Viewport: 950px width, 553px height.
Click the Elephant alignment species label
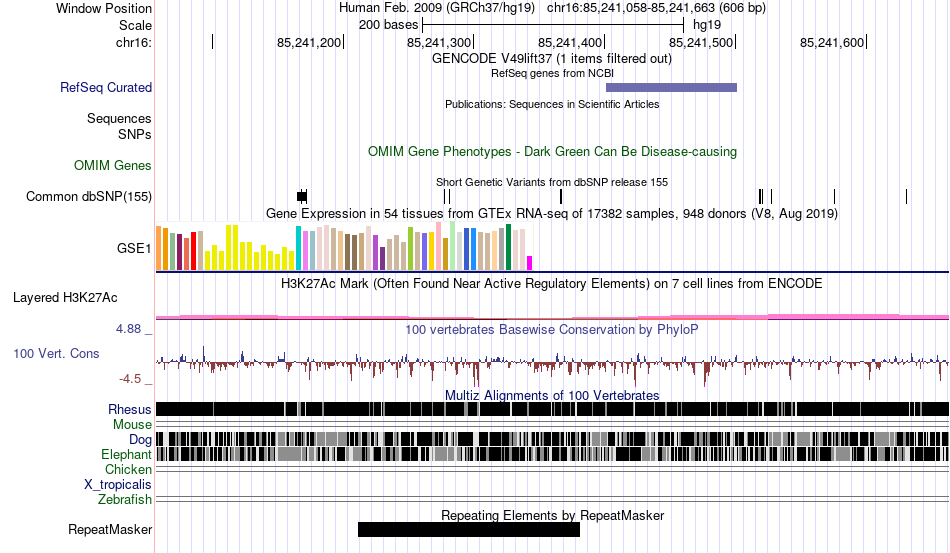(126, 454)
